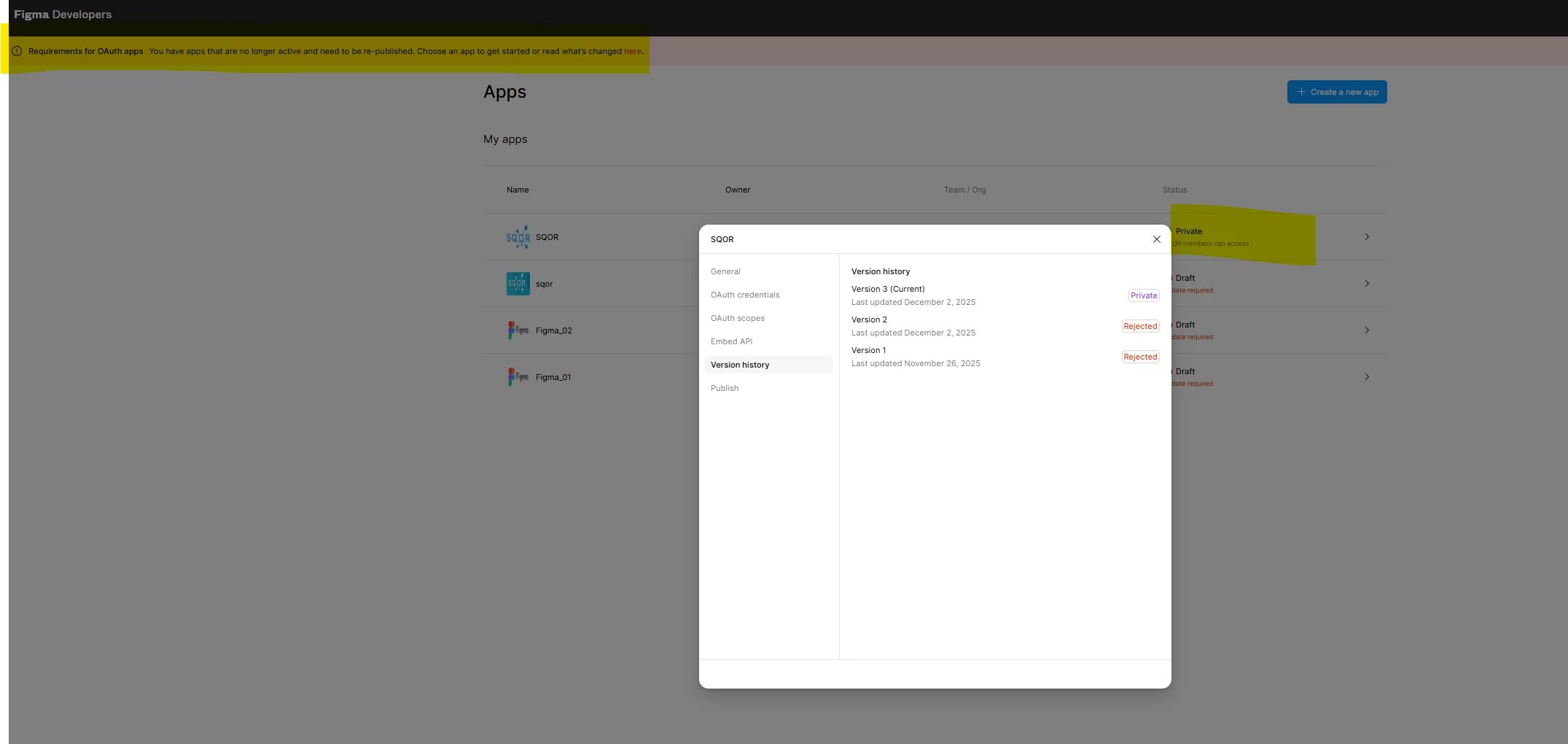Click the My apps subheading
The height and width of the screenshot is (744, 1568).
(x=505, y=139)
